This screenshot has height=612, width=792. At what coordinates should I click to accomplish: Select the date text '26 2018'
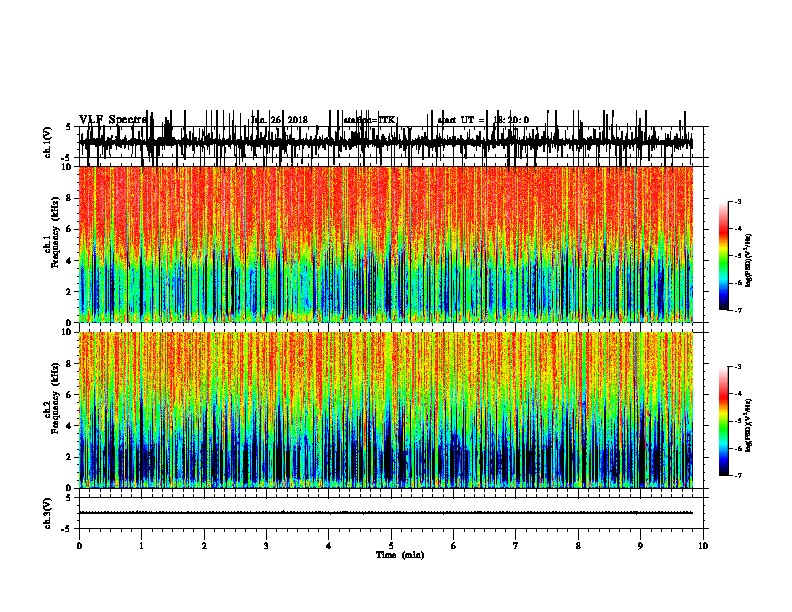[x=291, y=120]
